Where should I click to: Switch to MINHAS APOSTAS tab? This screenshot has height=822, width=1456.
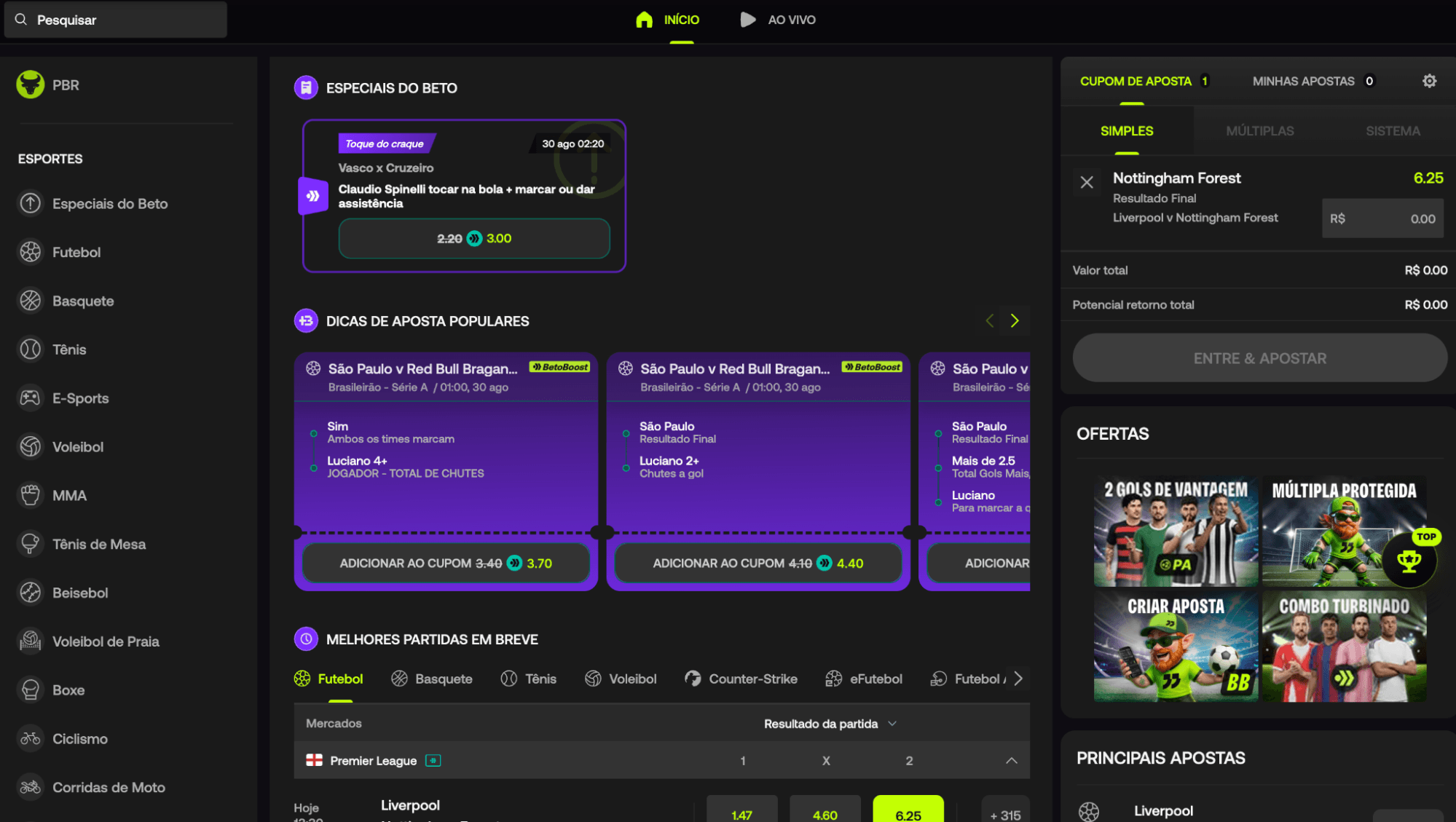pos(1313,82)
